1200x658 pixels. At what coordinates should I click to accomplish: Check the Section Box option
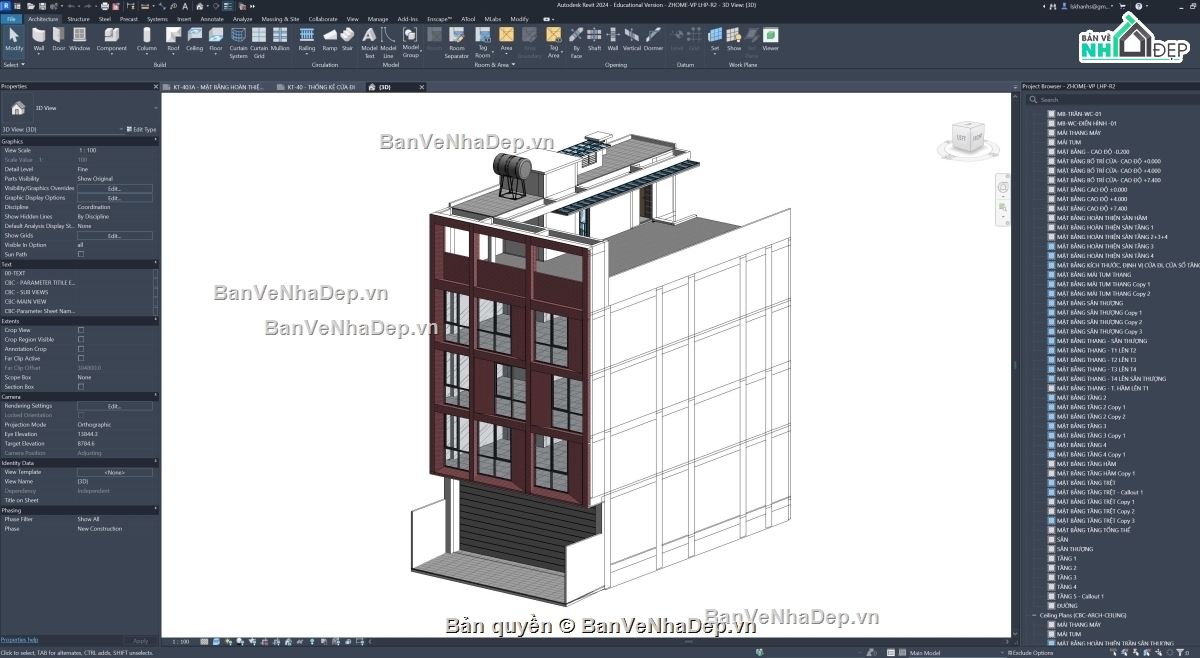tap(81, 387)
